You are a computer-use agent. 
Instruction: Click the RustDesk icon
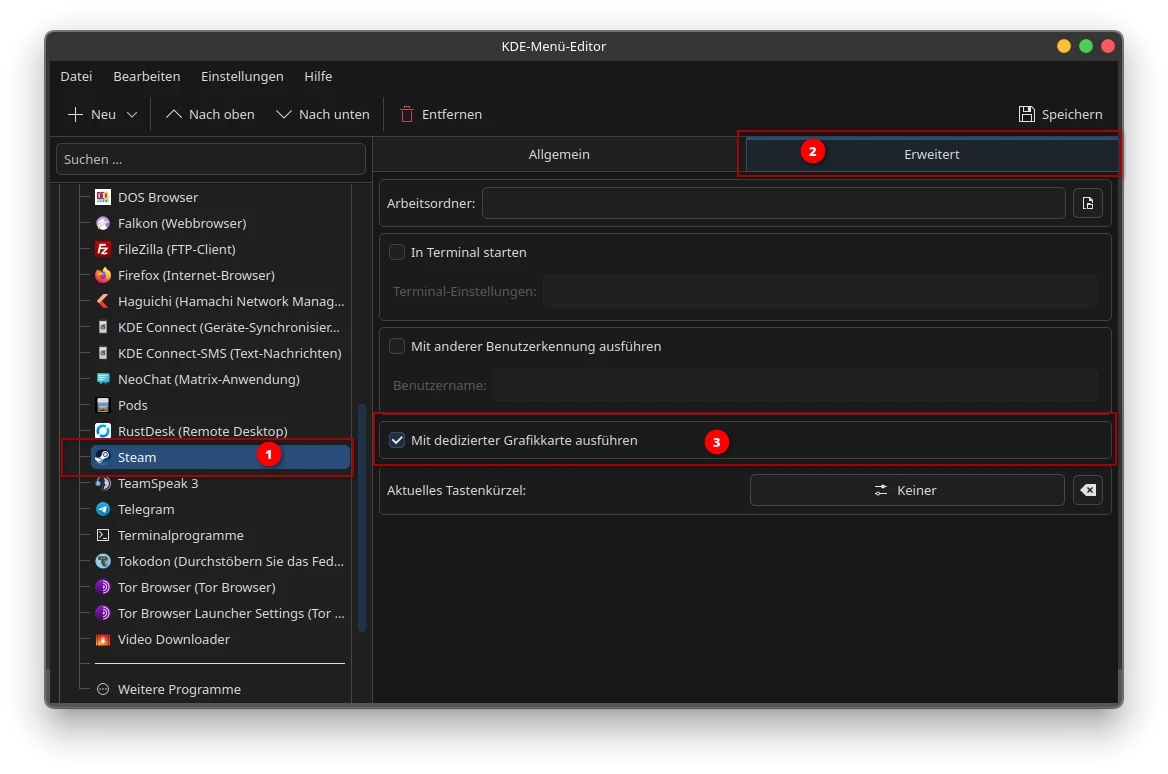[103, 431]
